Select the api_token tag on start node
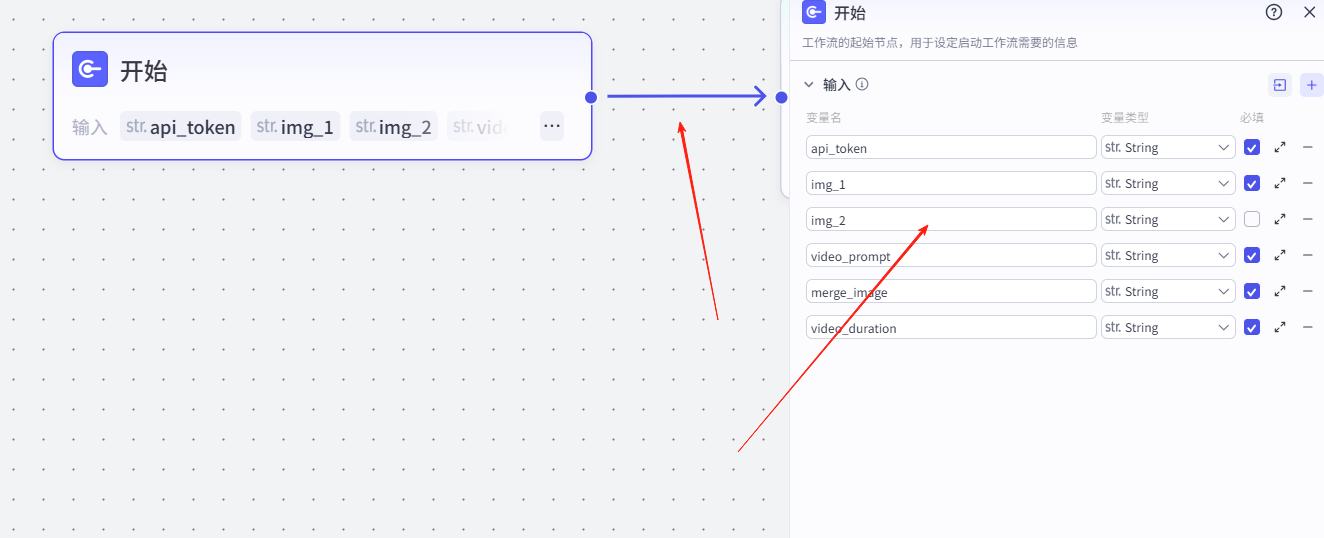This screenshot has height=538, width=1324. coord(181,127)
